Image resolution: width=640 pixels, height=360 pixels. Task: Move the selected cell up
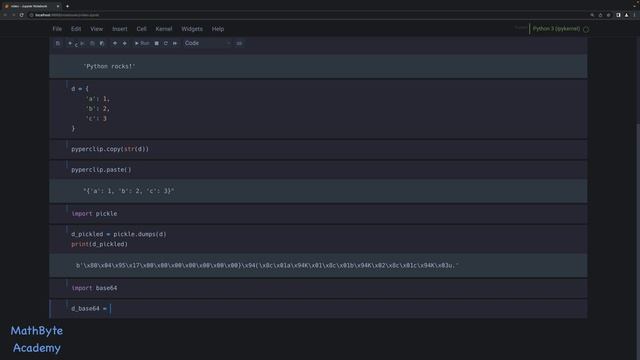[x=115, y=43]
